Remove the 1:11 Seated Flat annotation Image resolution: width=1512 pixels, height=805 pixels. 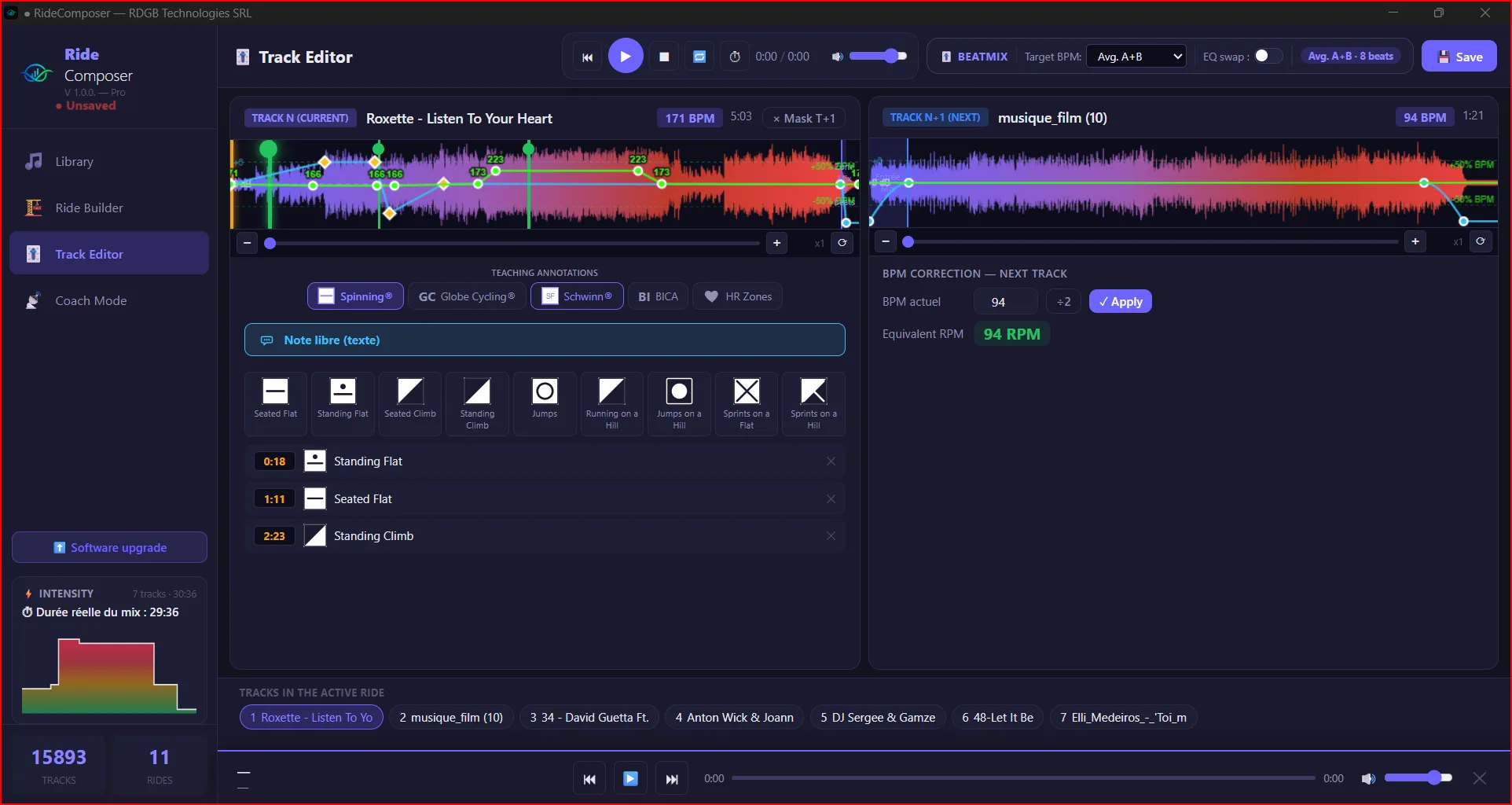click(x=831, y=498)
